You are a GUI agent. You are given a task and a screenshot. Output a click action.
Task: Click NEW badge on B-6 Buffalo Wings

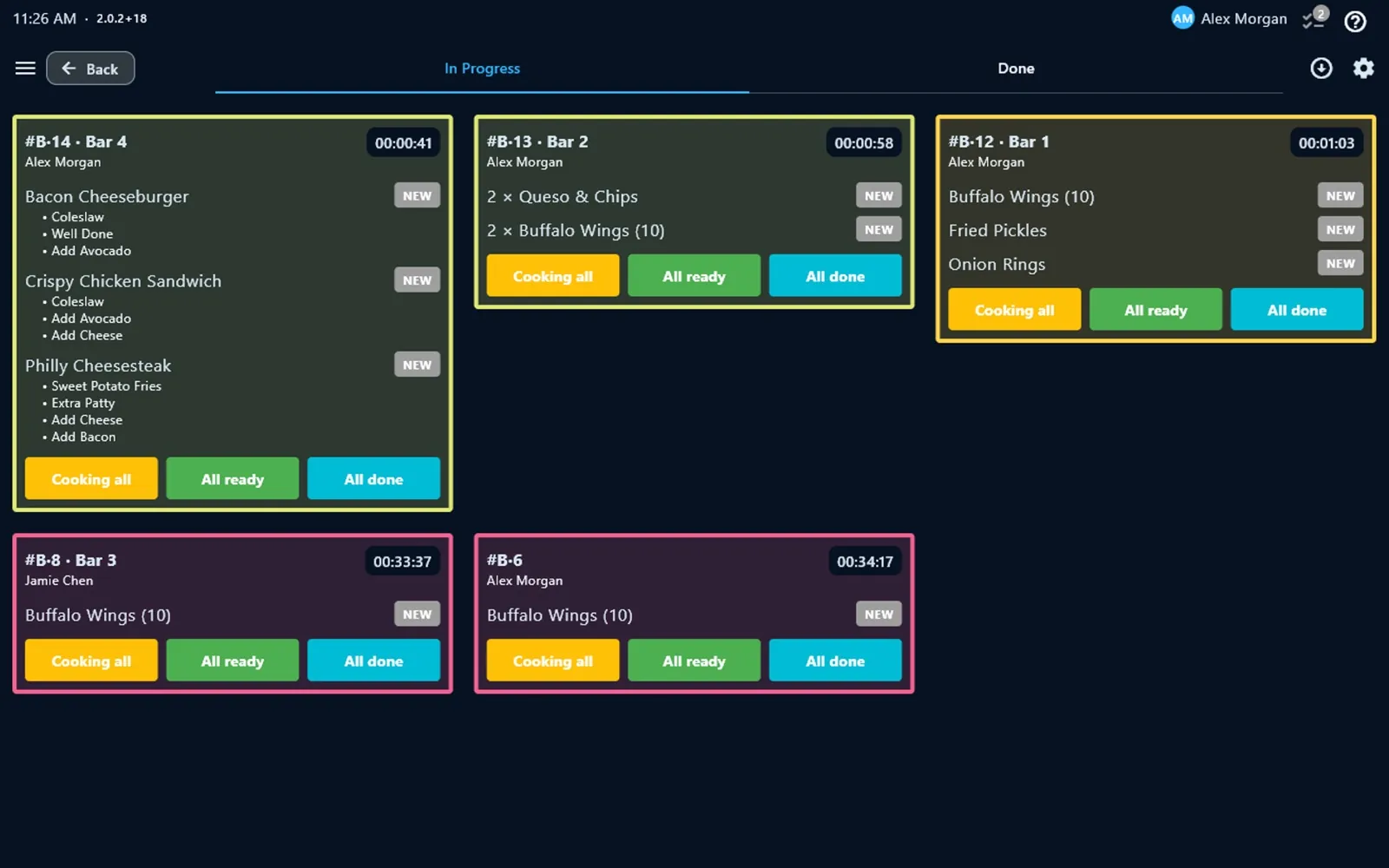[879, 614]
